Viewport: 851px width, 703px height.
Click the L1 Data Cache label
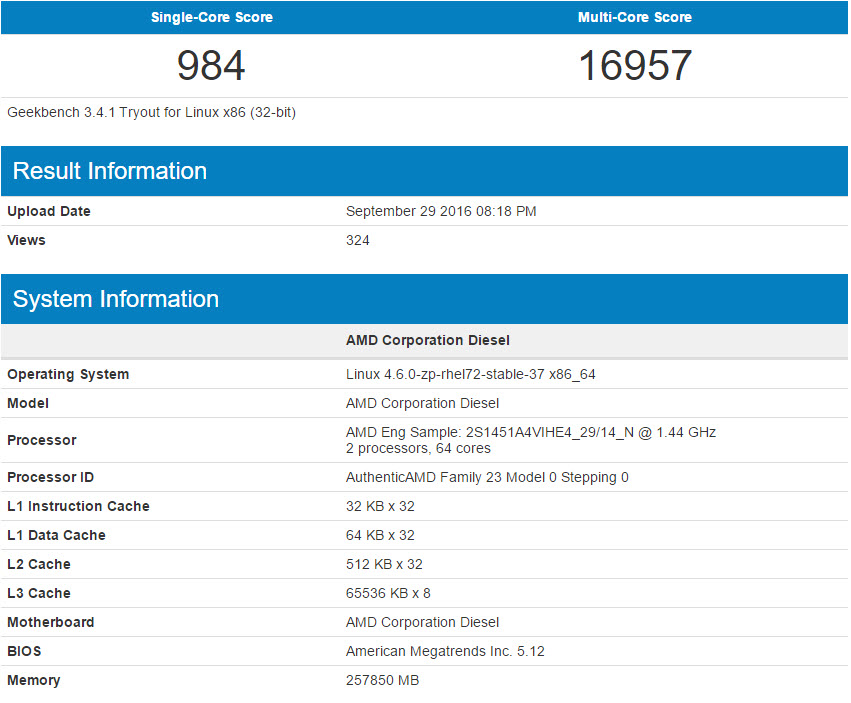(x=56, y=535)
